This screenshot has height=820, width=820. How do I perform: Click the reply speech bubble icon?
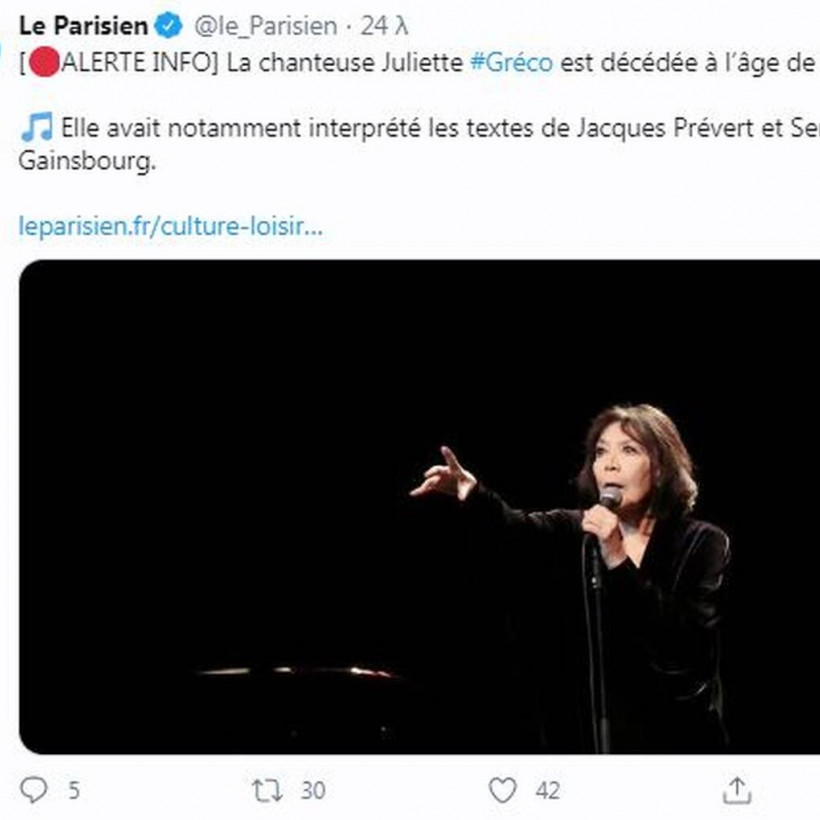(33, 790)
